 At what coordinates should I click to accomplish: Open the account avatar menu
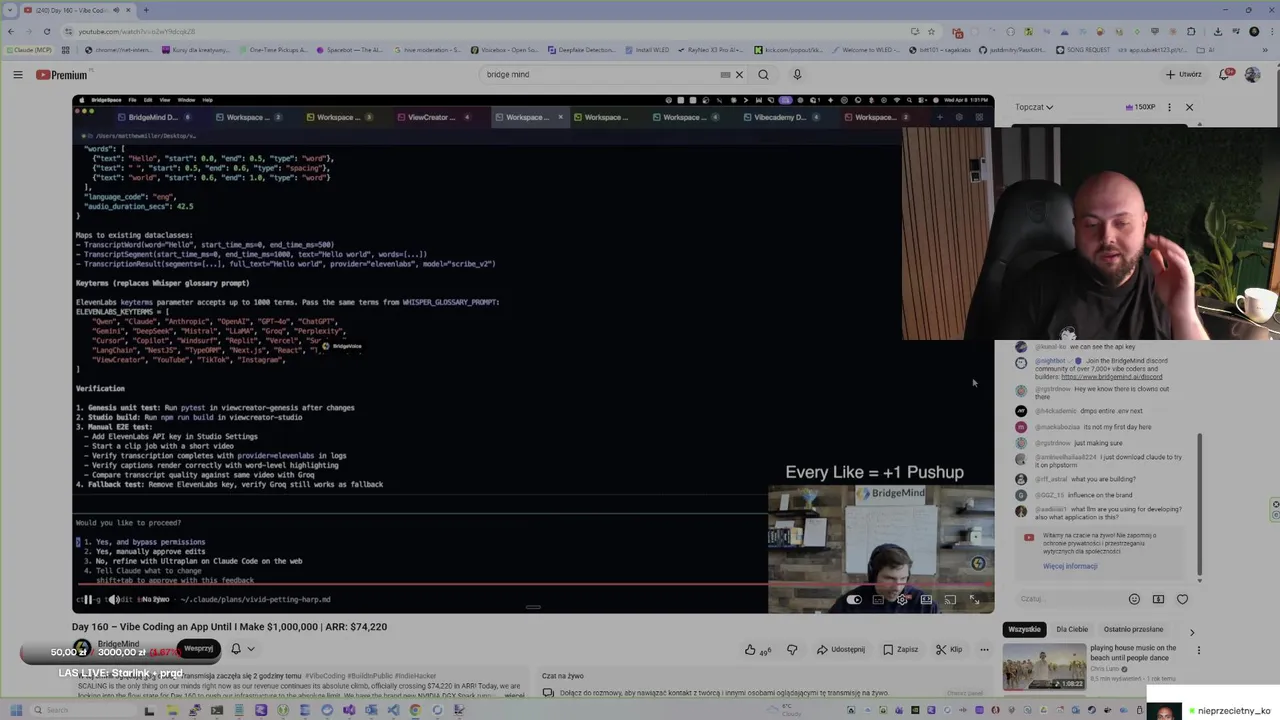point(1252,75)
